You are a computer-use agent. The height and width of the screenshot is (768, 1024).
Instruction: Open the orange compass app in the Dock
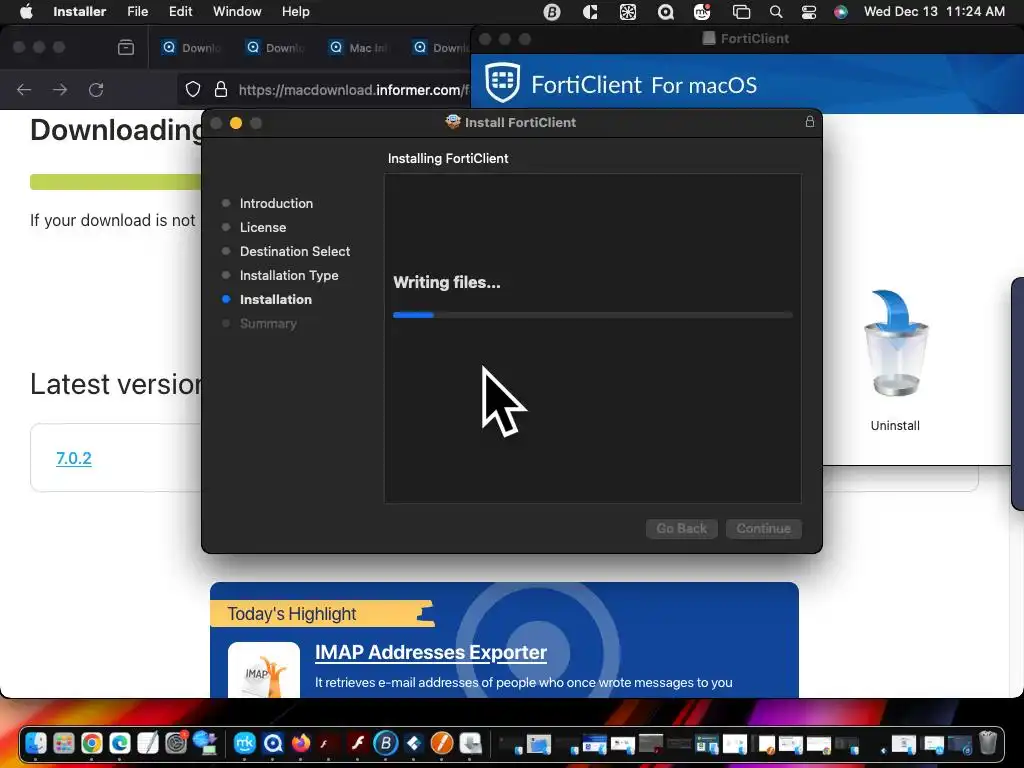pyautogui.click(x=442, y=743)
